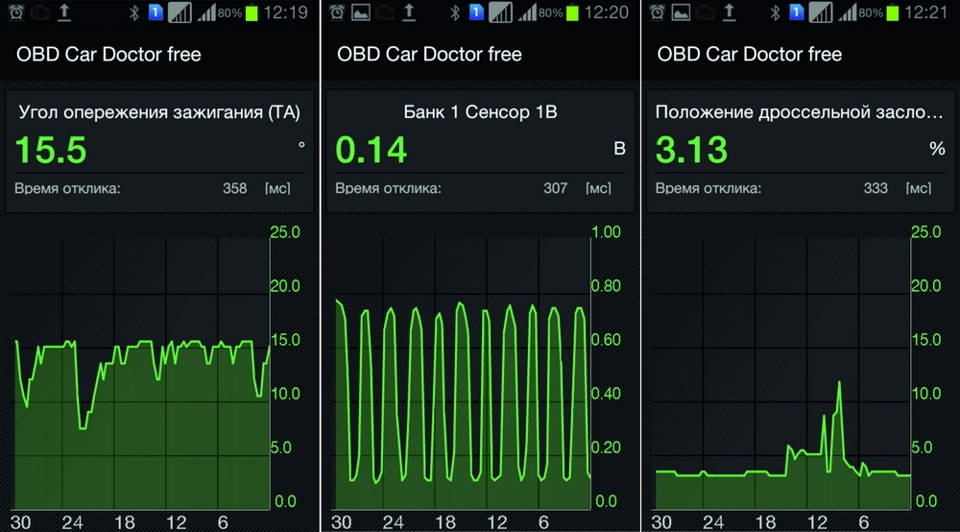The image size is (960, 532).
Task: Tap the 'Время отклика:' label on the Банк 1 Сенсор screen
Action: tap(388, 189)
